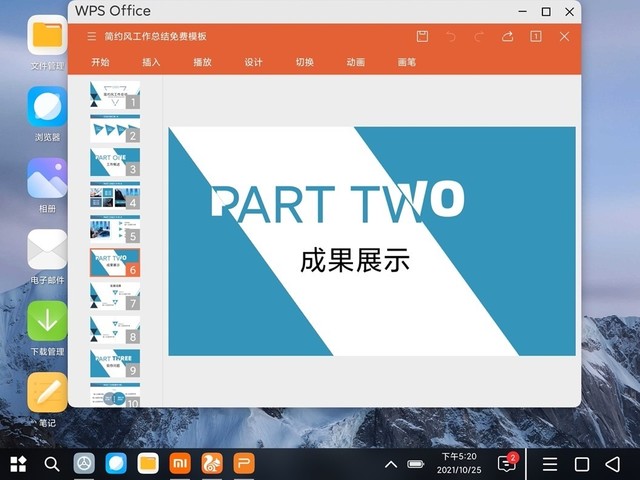640x480 pixels.
Task: Open the 开始 tab
Action: [x=100, y=62]
